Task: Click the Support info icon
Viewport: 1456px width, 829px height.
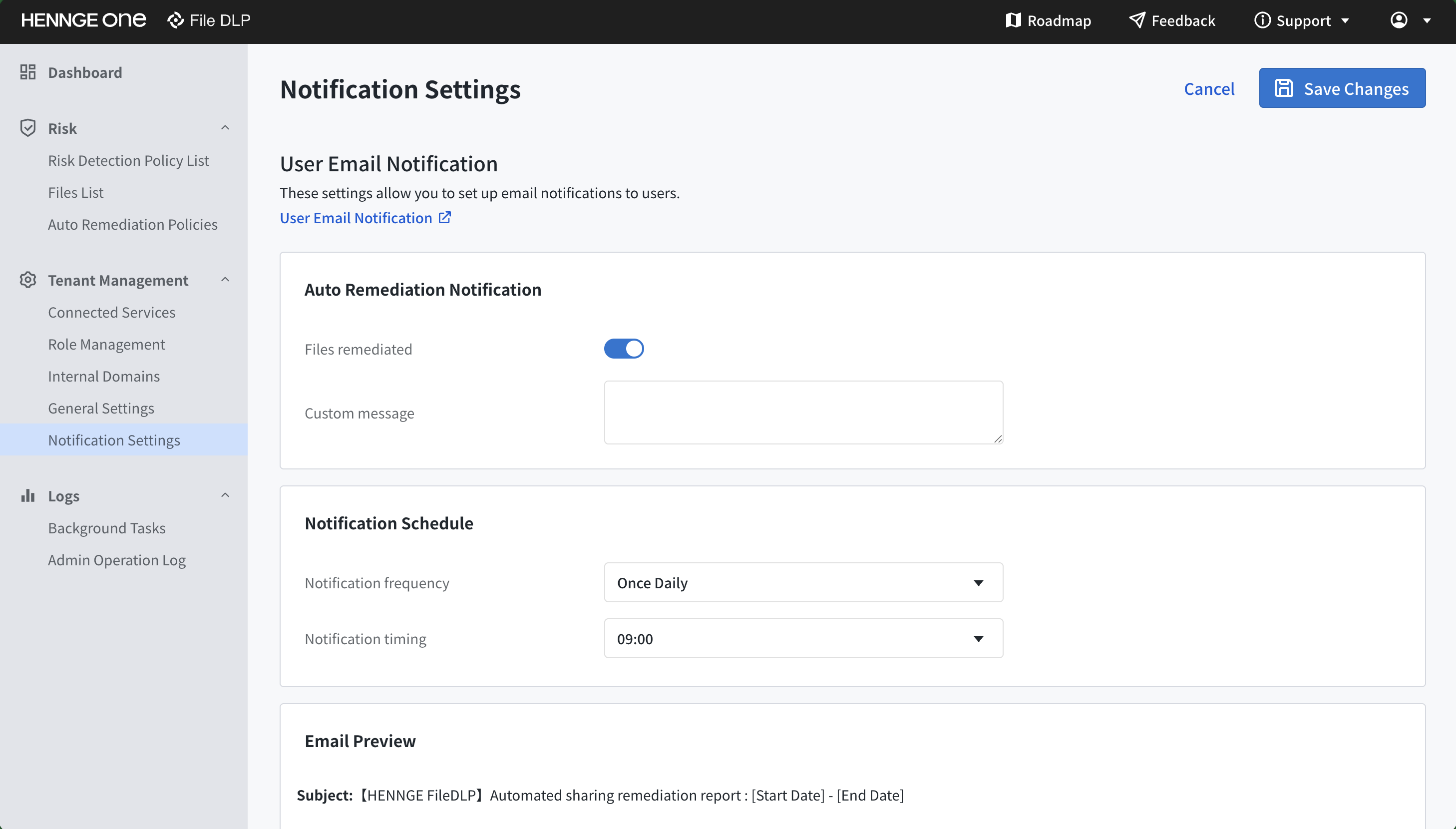Action: 1262,20
